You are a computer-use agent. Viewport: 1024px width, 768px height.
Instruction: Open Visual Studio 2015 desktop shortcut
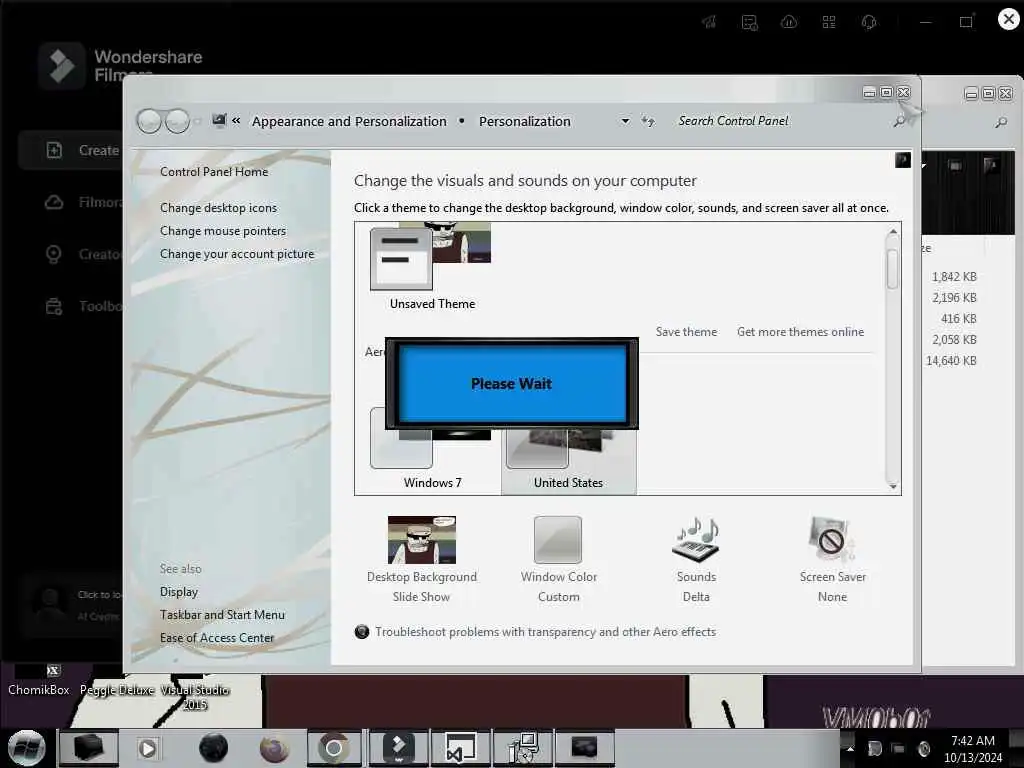[x=195, y=696]
